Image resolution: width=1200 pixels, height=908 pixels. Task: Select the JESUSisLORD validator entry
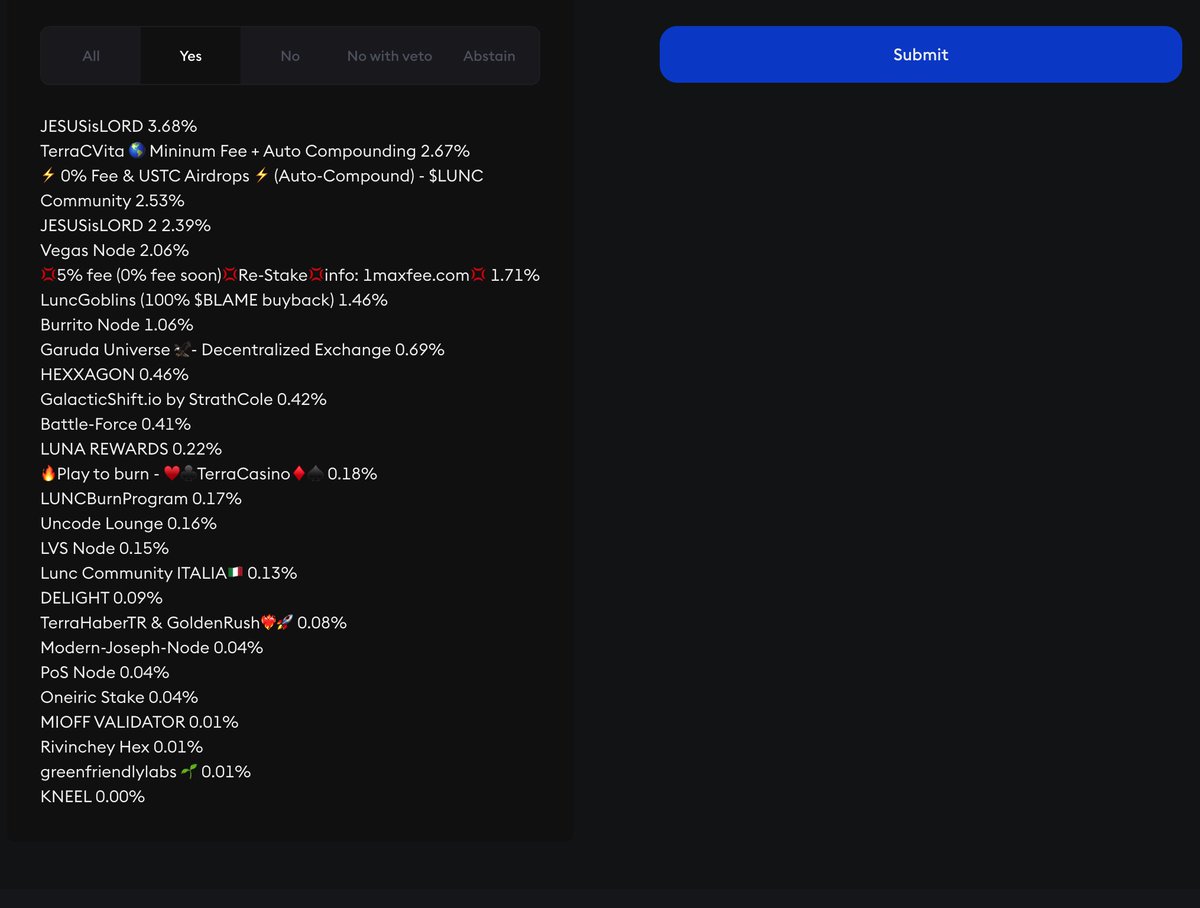pos(117,126)
